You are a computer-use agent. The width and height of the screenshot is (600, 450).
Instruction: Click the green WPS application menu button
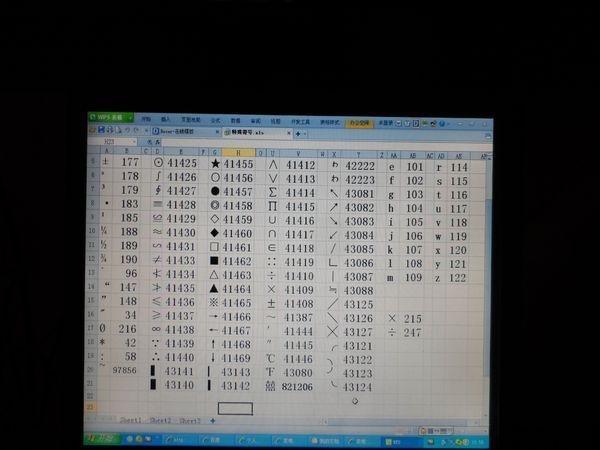pyautogui.click(x=110, y=119)
